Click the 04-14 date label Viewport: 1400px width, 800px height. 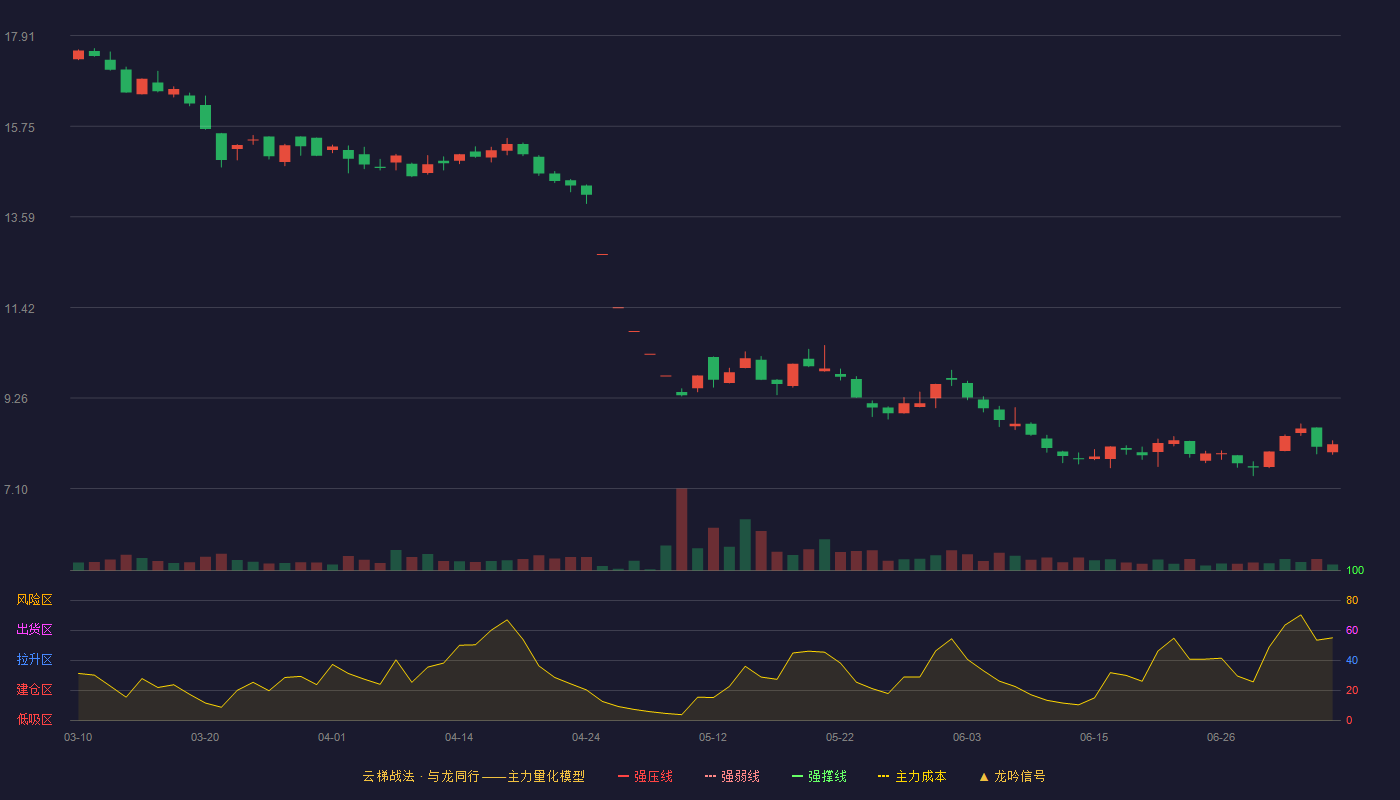pyautogui.click(x=459, y=737)
